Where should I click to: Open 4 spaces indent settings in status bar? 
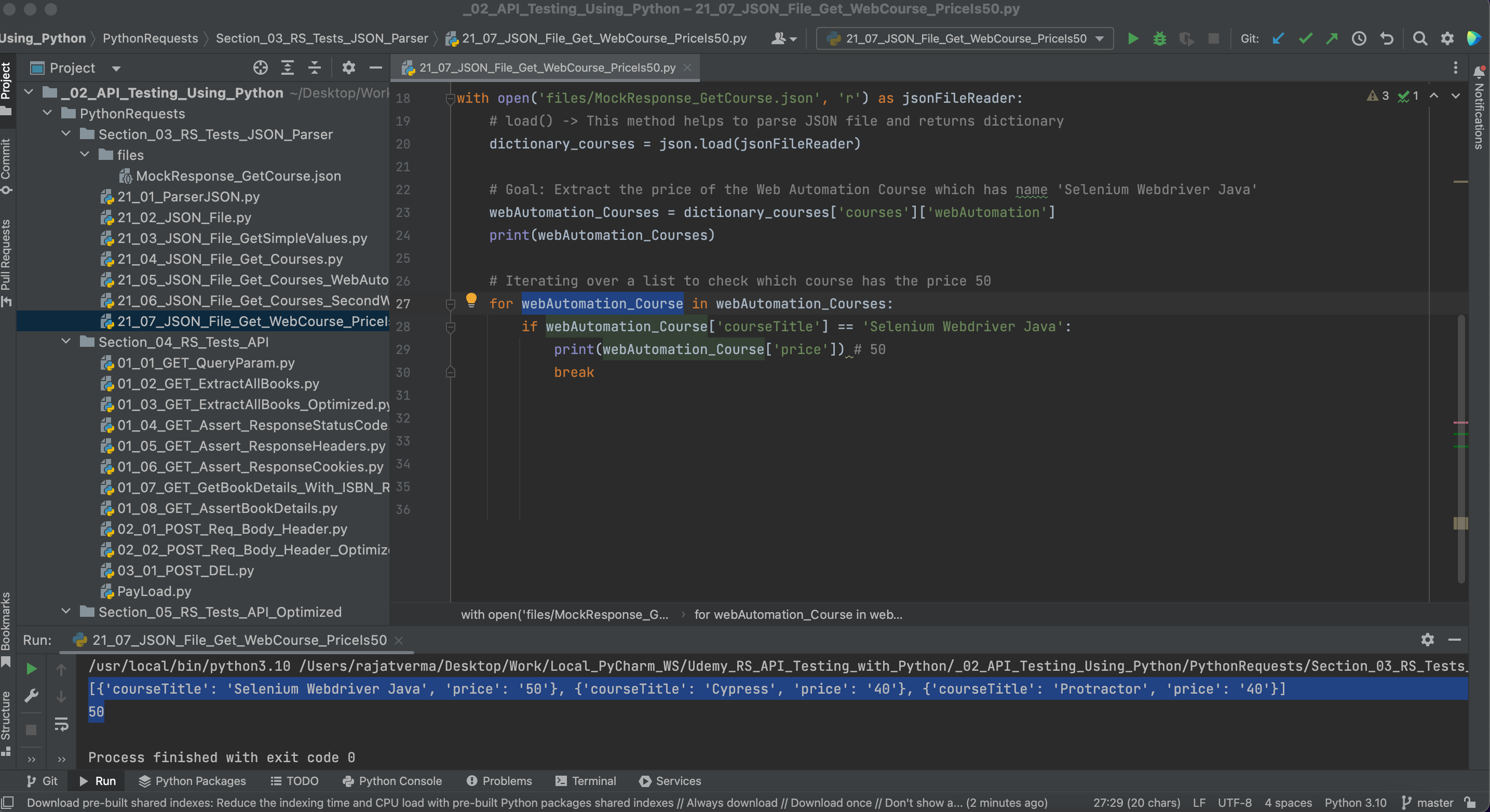coord(1288,803)
